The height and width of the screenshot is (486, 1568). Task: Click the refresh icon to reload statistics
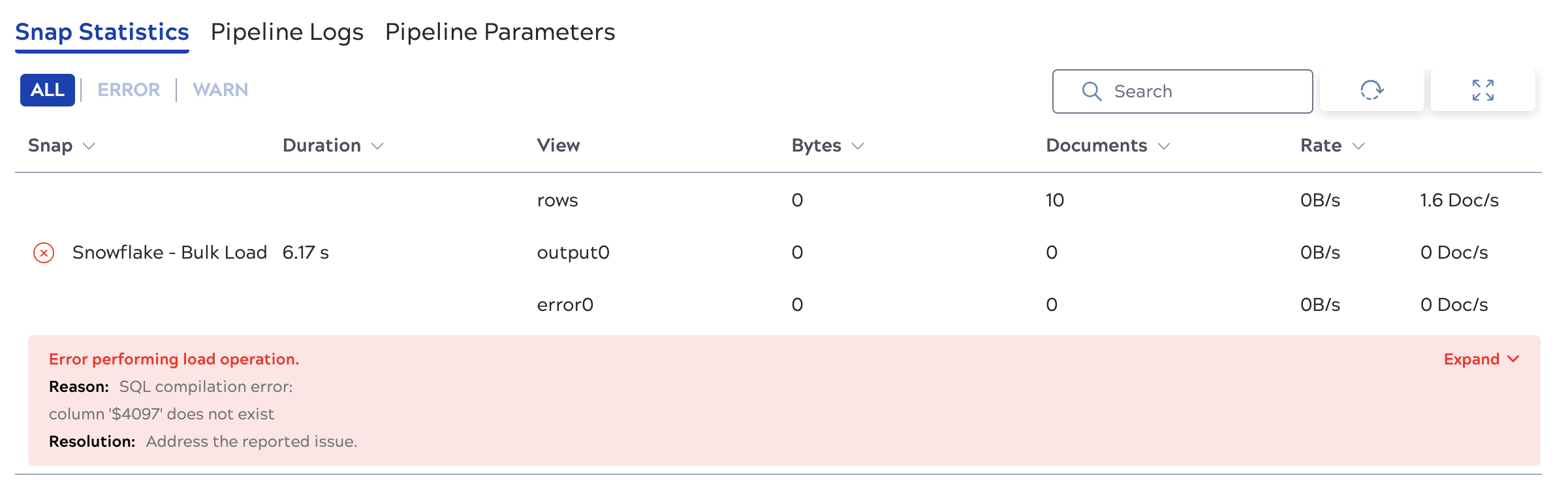point(1371,91)
